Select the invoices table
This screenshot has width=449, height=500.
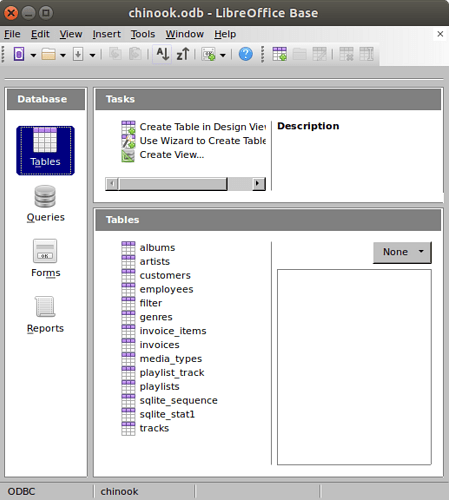pos(159,345)
